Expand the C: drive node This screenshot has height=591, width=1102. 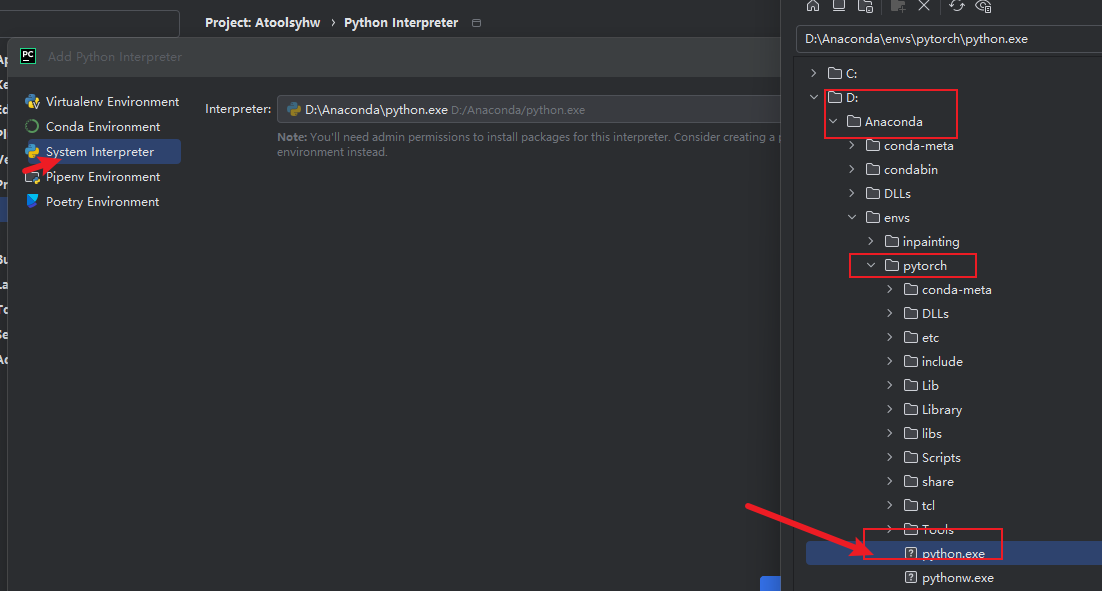tap(812, 72)
